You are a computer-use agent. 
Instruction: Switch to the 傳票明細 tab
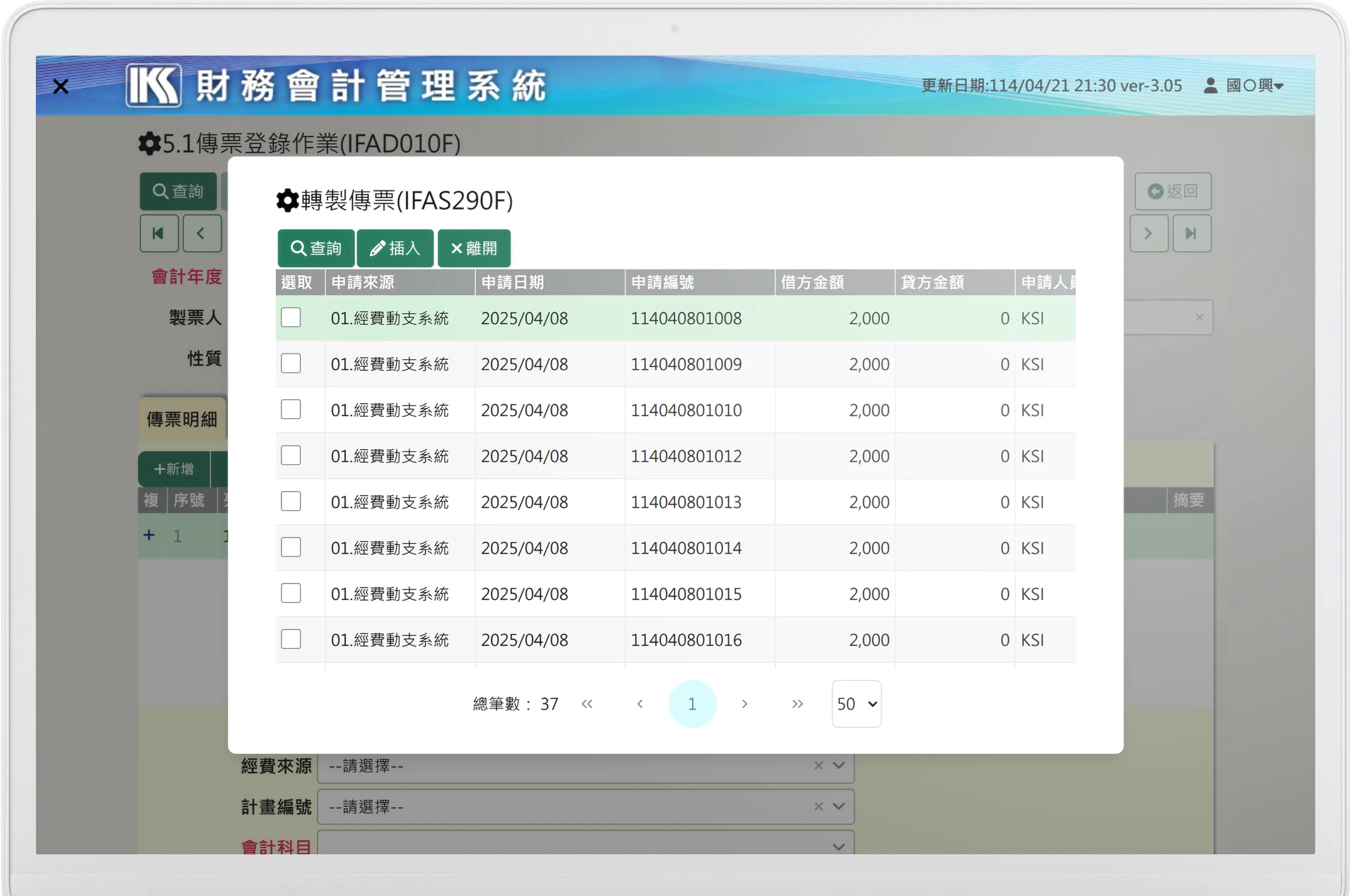(182, 419)
